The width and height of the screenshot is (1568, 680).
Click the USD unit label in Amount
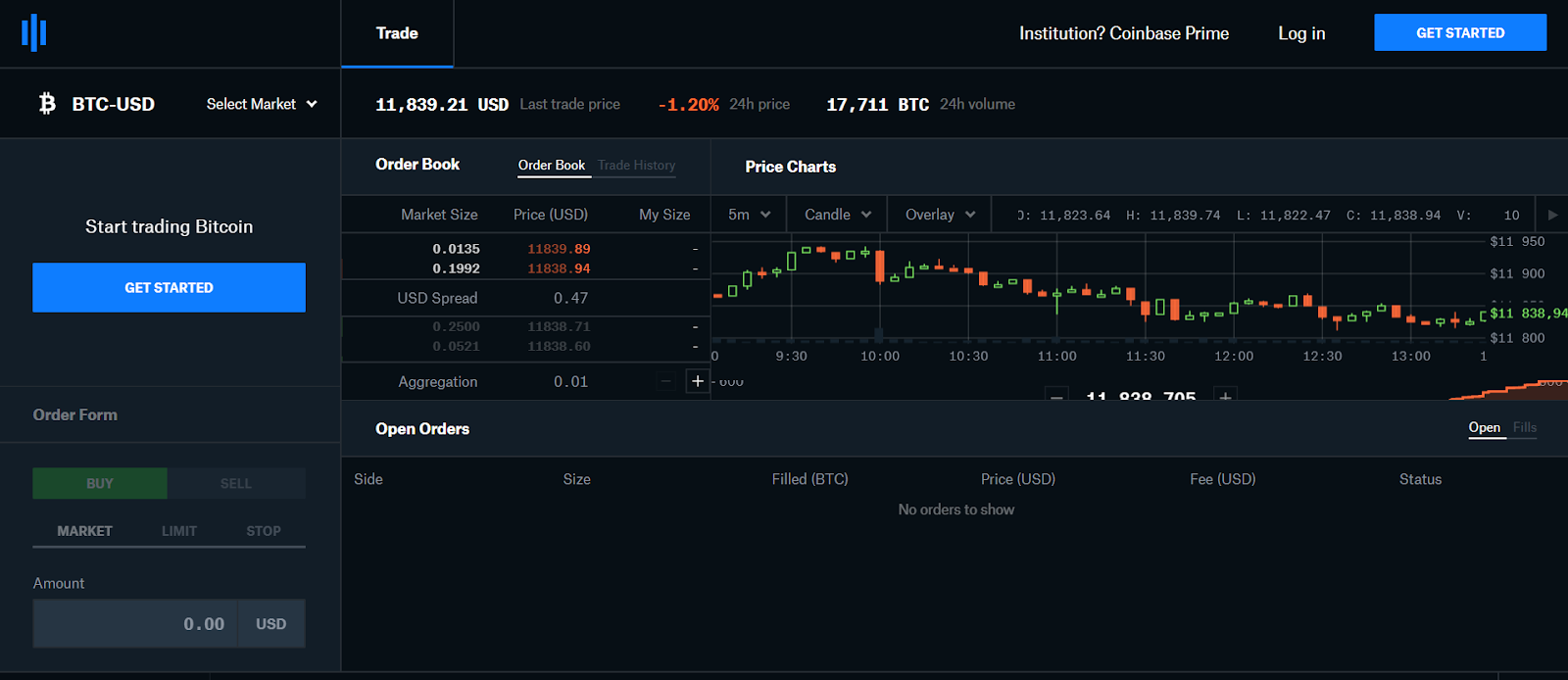271,624
